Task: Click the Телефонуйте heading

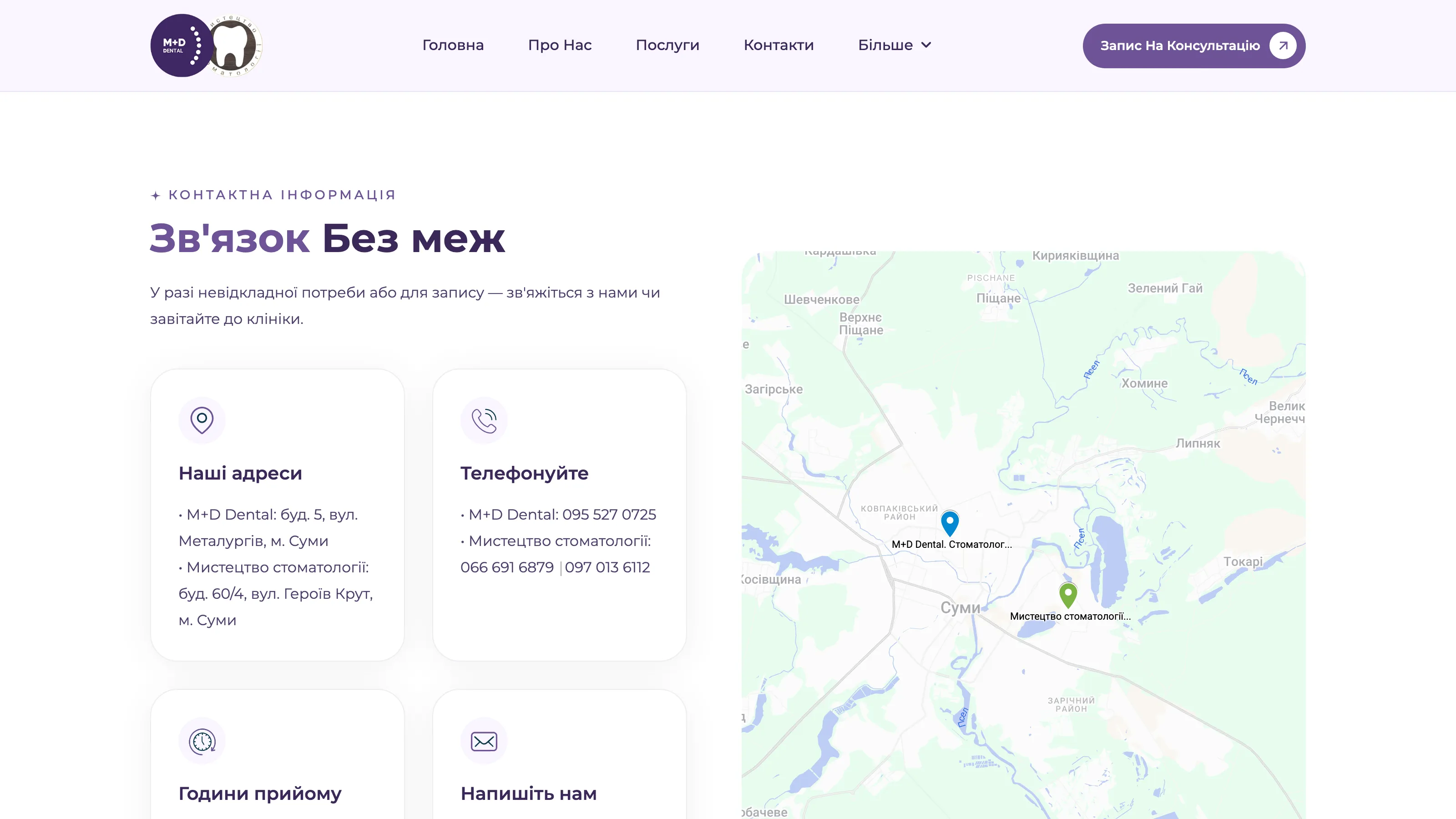Action: coord(525,473)
